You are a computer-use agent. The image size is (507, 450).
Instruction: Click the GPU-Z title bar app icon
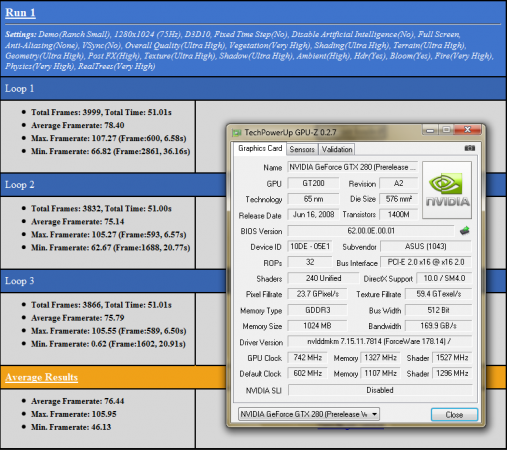pyautogui.click(x=237, y=133)
